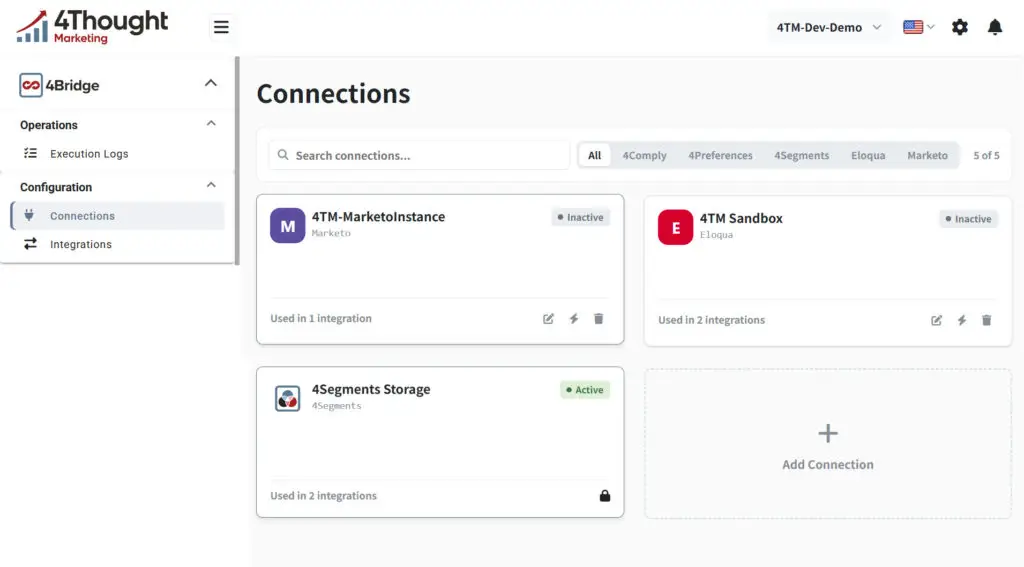The height and width of the screenshot is (567, 1024).
Task: Click the 4Segments subtitle text
Action: click(336, 406)
